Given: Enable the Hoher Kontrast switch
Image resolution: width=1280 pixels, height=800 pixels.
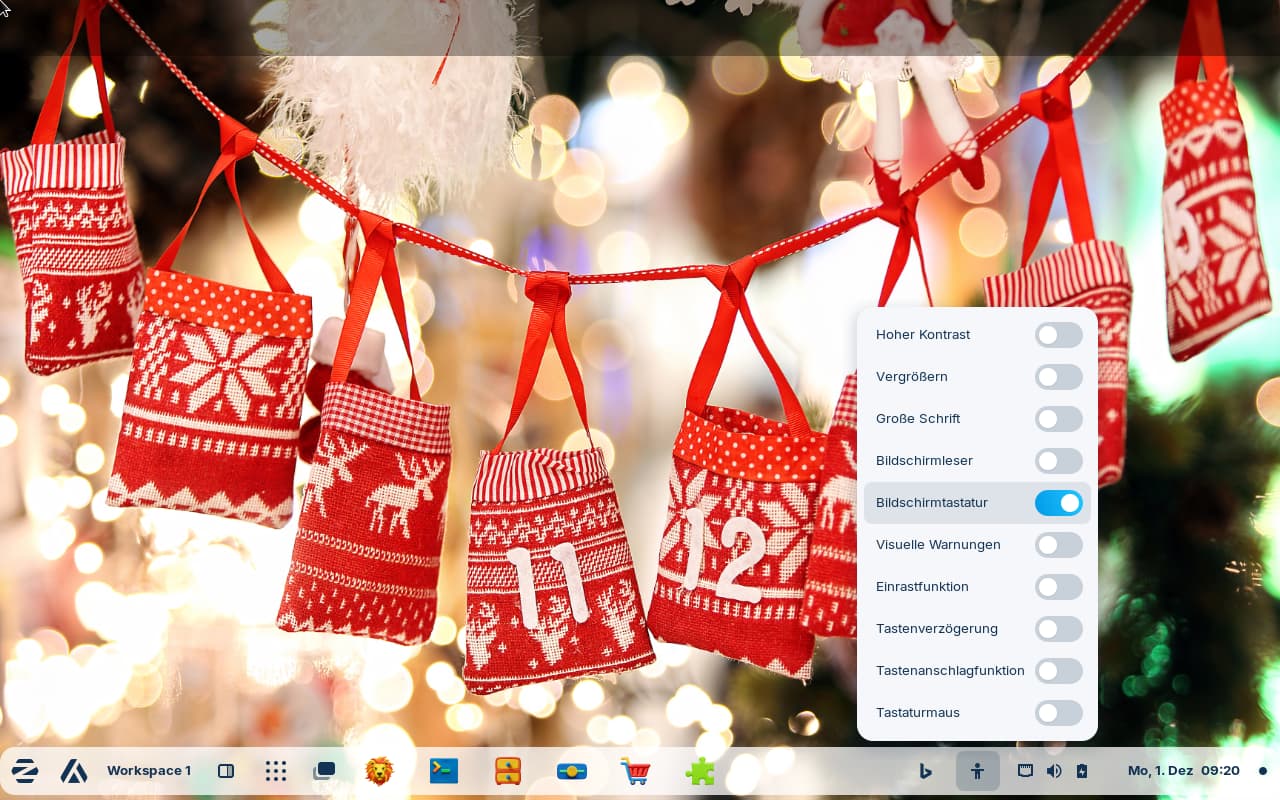Looking at the screenshot, I should pos(1058,335).
